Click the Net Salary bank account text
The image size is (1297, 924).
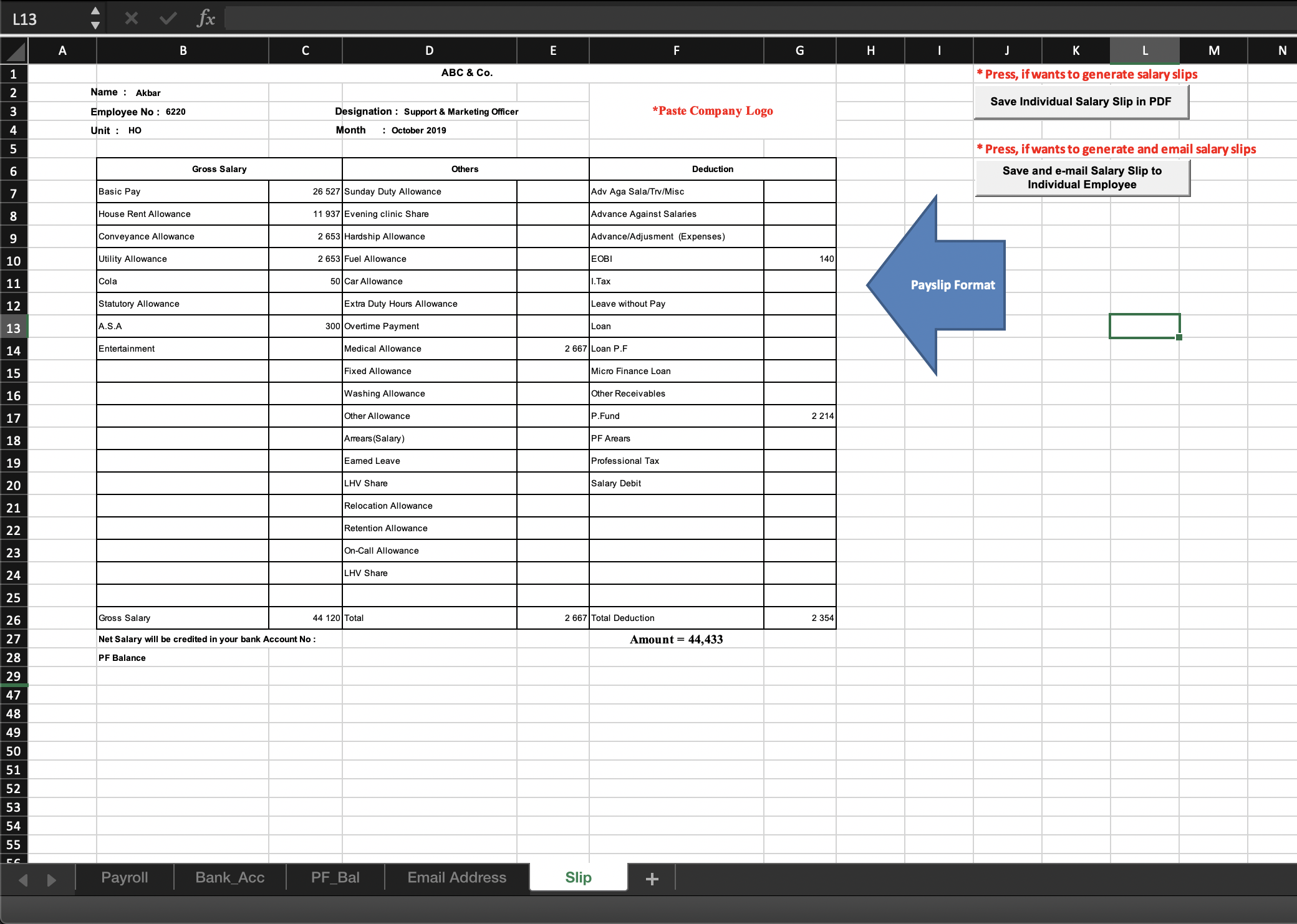click(207, 639)
